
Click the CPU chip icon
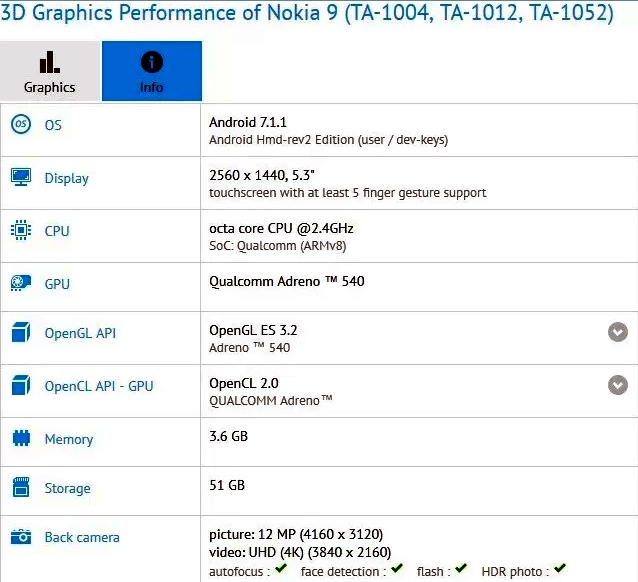click(21, 230)
